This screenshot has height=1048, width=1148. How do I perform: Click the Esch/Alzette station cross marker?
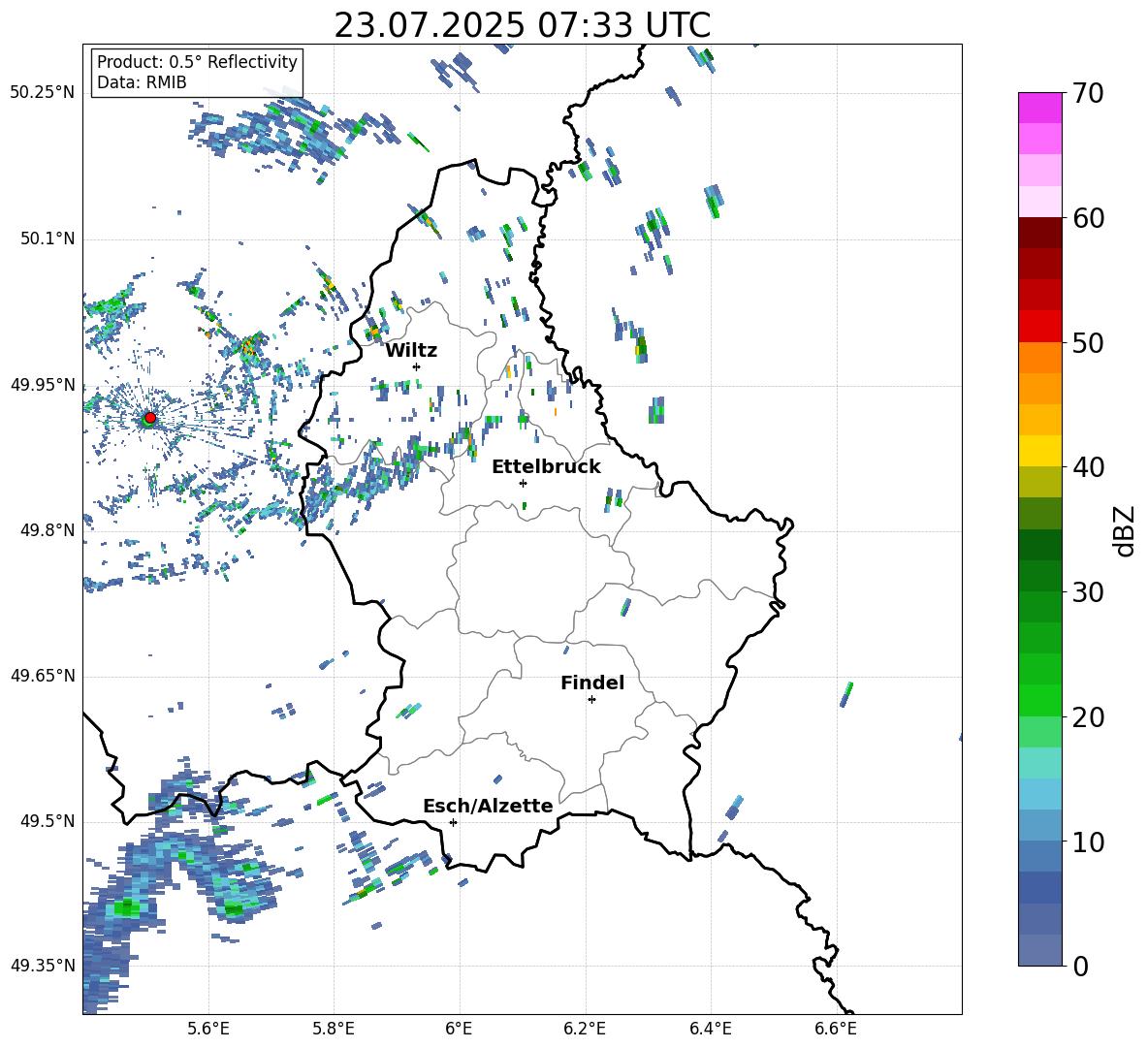click(453, 822)
